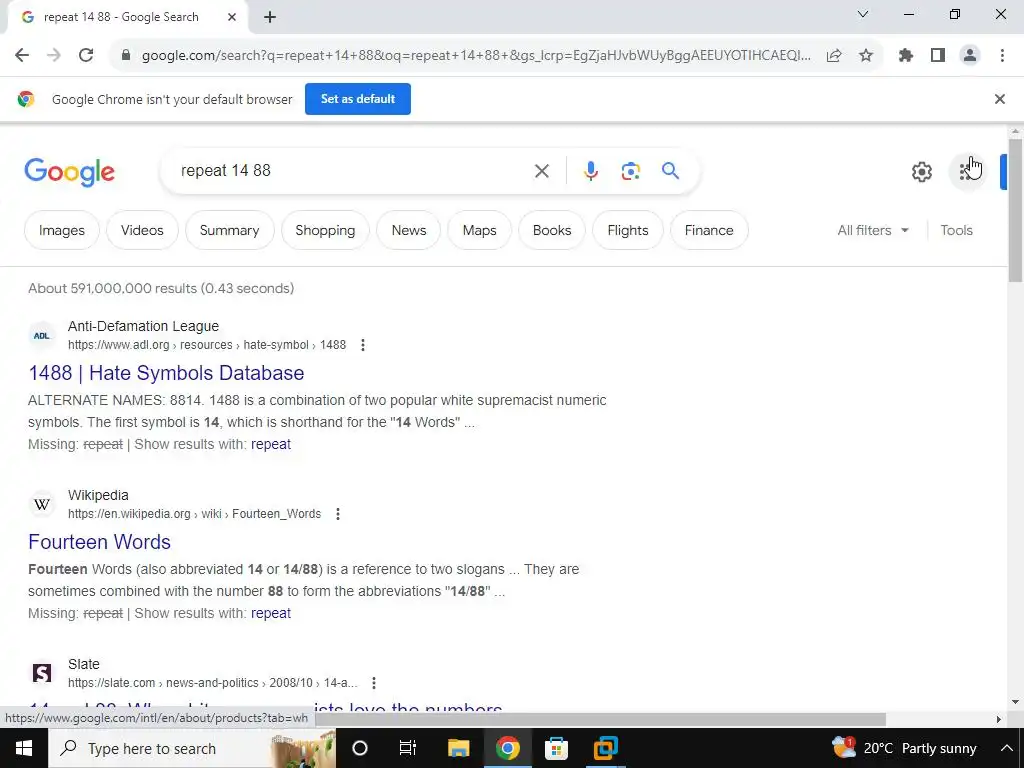Open Task View on taskbar
Viewport: 1024px width, 768px height.
408,748
